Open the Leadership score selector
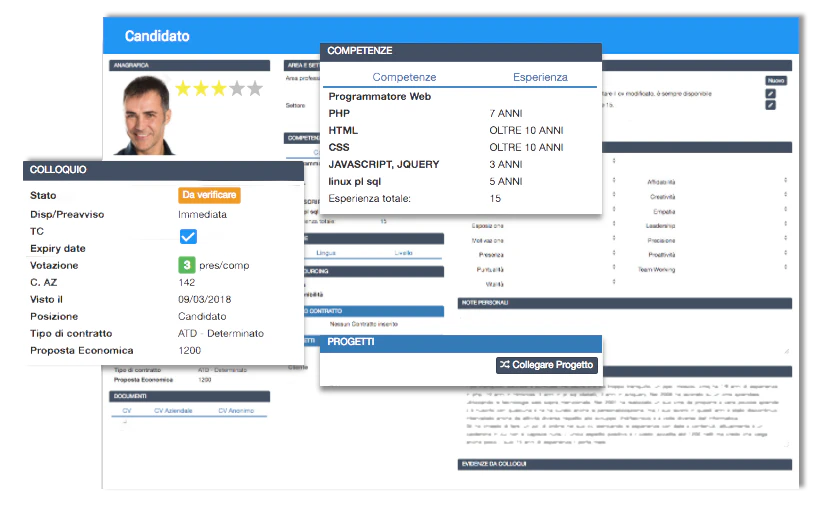The image size is (826, 513). 785,224
